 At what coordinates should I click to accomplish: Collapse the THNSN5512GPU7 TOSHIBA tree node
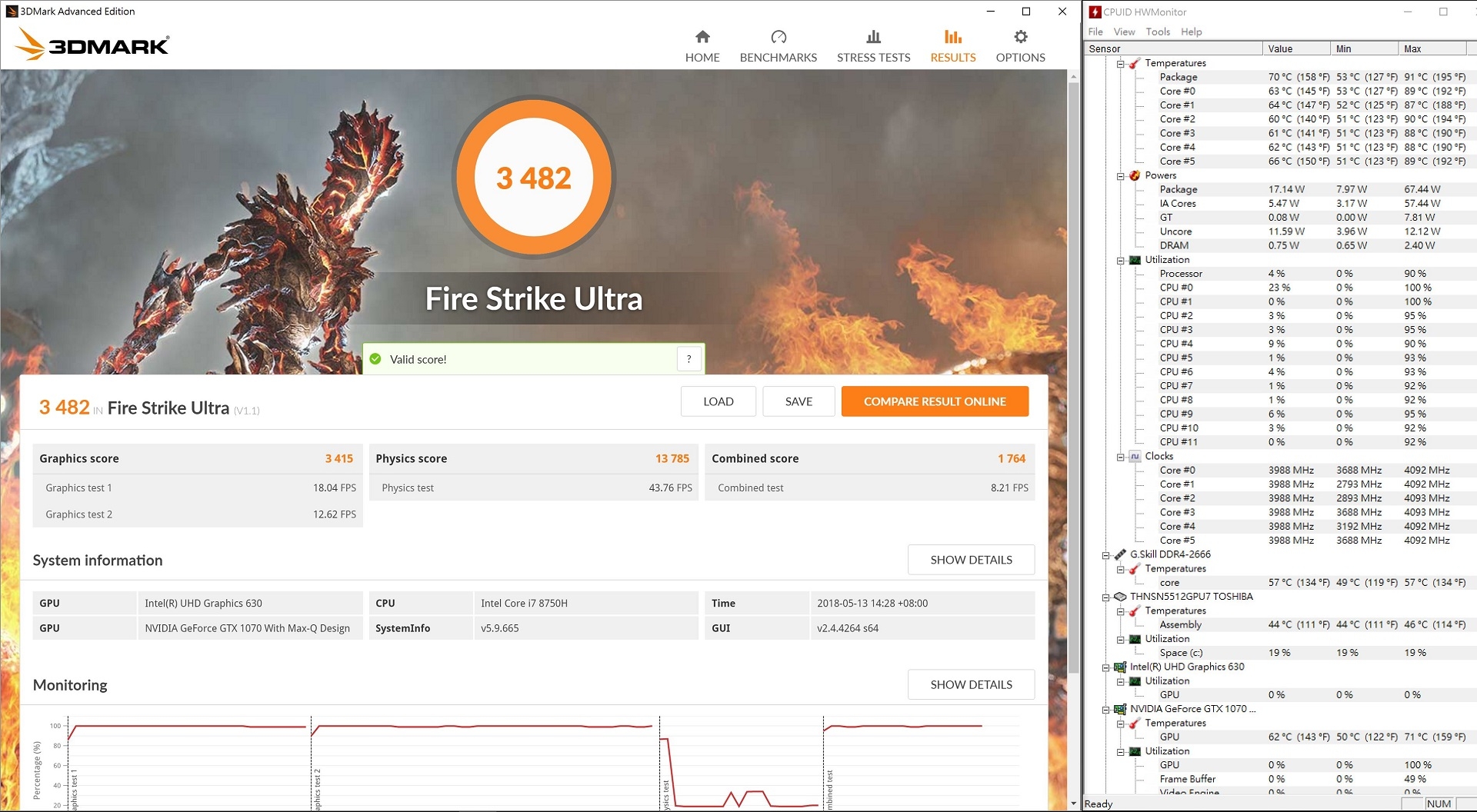(1106, 597)
